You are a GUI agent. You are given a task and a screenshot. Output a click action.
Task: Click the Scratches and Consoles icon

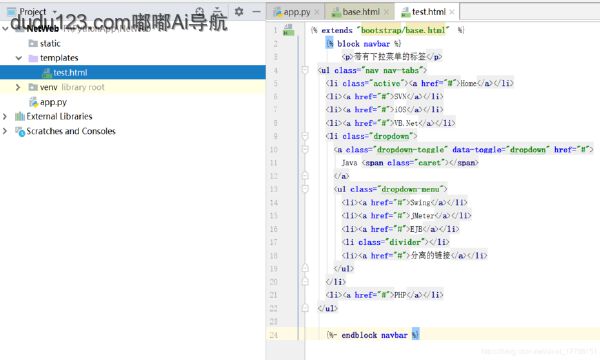pyautogui.click(x=20, y=131)
